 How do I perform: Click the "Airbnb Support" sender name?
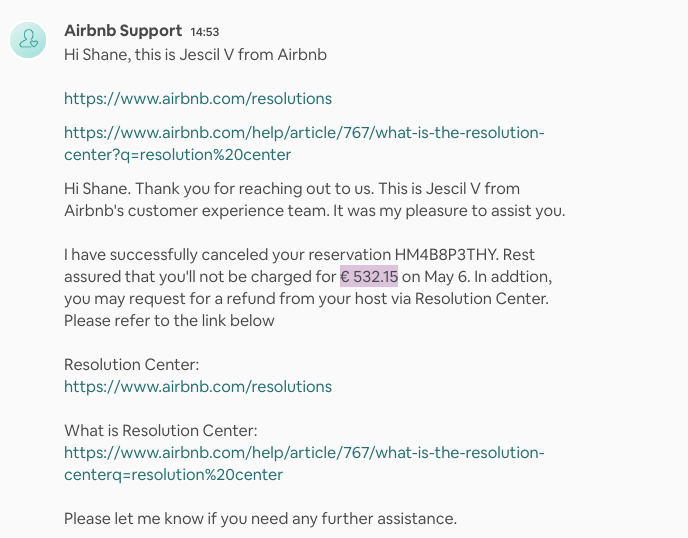122,31
